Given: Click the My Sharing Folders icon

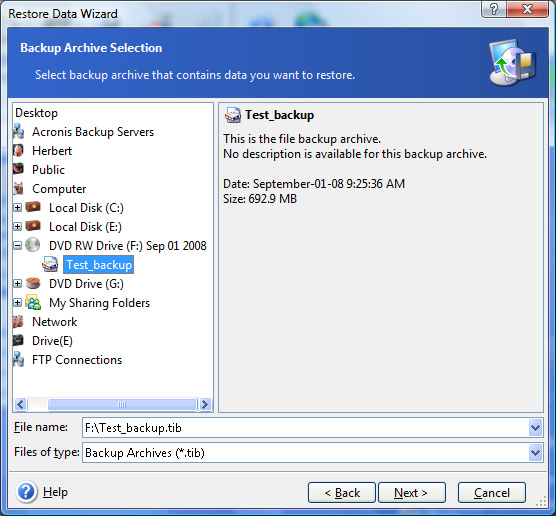Looking at the screenshot, I should [x=33, y=302].
